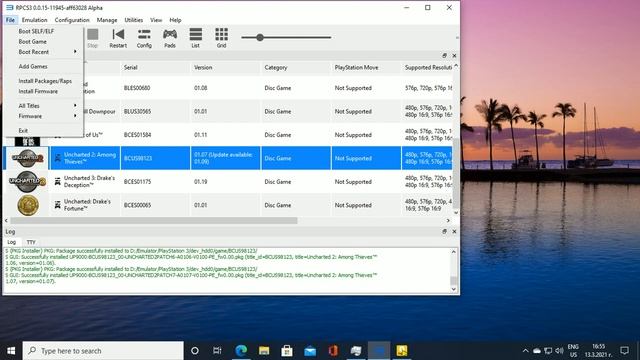Close the game list panel
Screen dimensions: 640x360
pyautogui.click(x=454, y=56)
